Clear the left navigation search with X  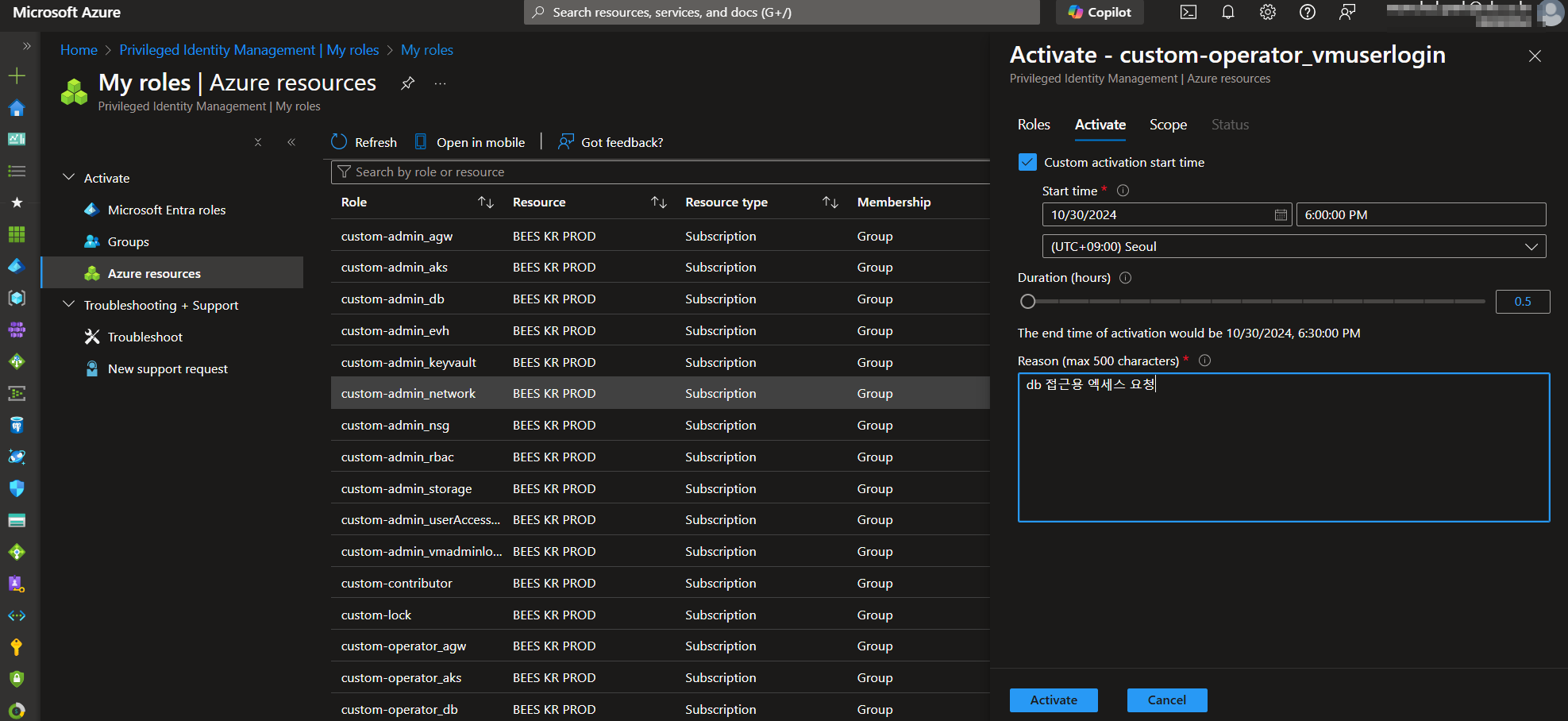tap(258, 142)
